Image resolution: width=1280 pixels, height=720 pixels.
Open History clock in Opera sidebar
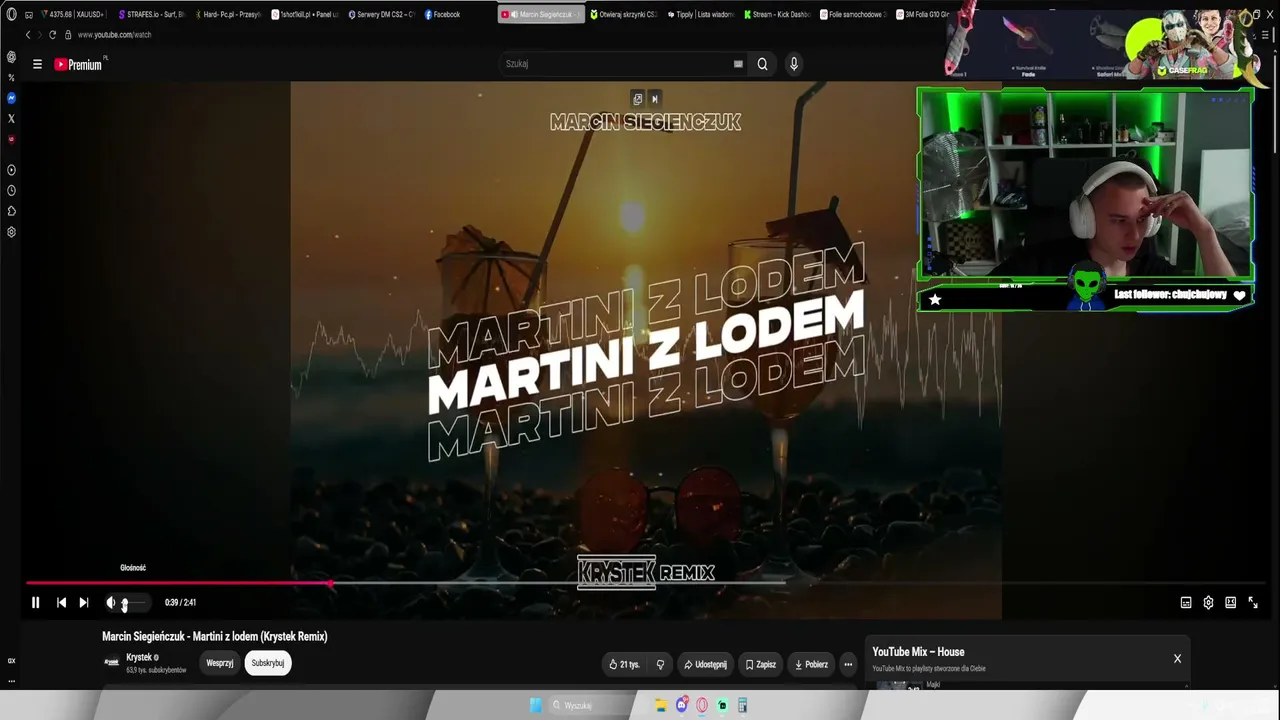click(12, 190)
